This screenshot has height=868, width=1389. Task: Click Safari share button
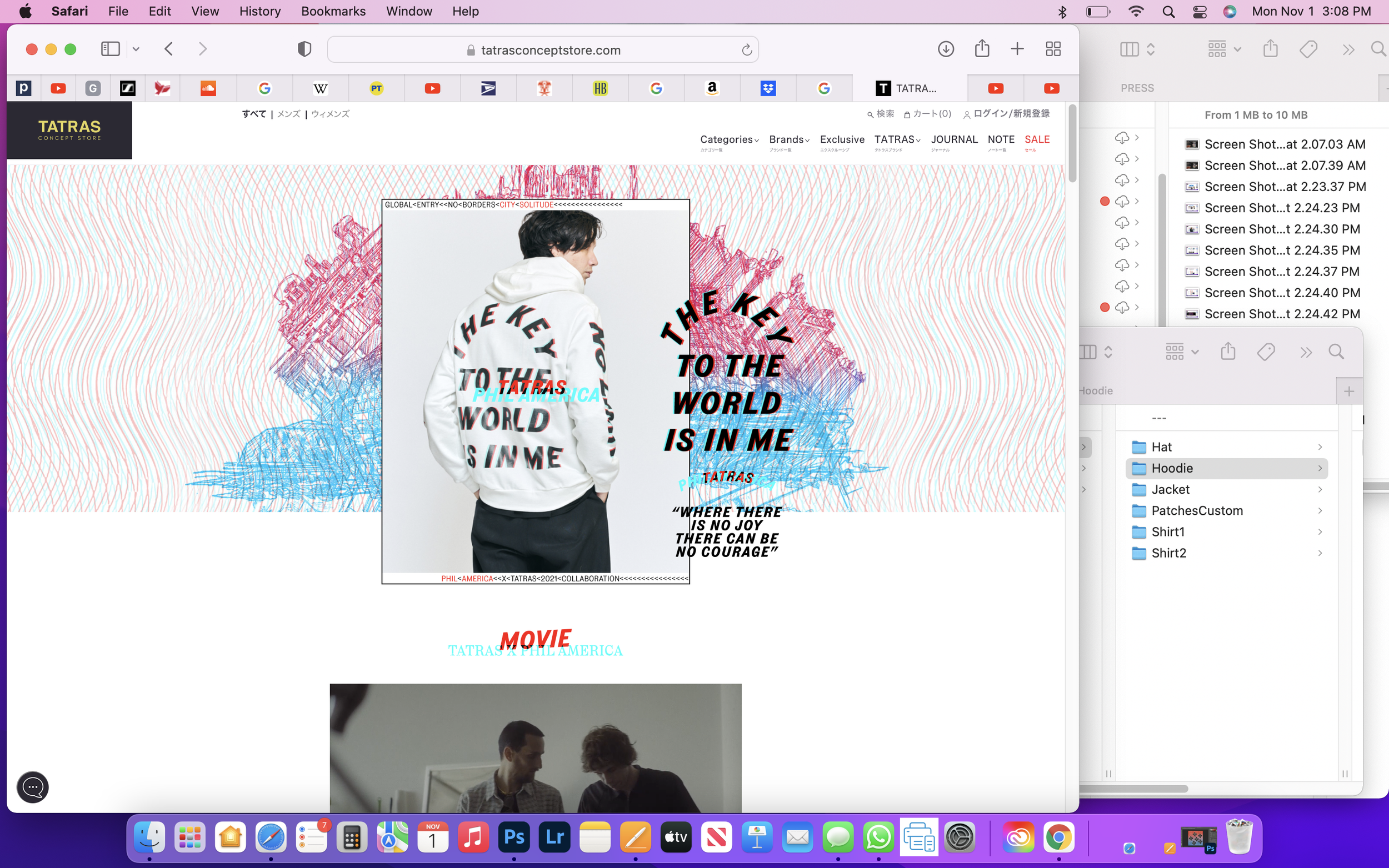pyautogui.click(x=982, y=49)
